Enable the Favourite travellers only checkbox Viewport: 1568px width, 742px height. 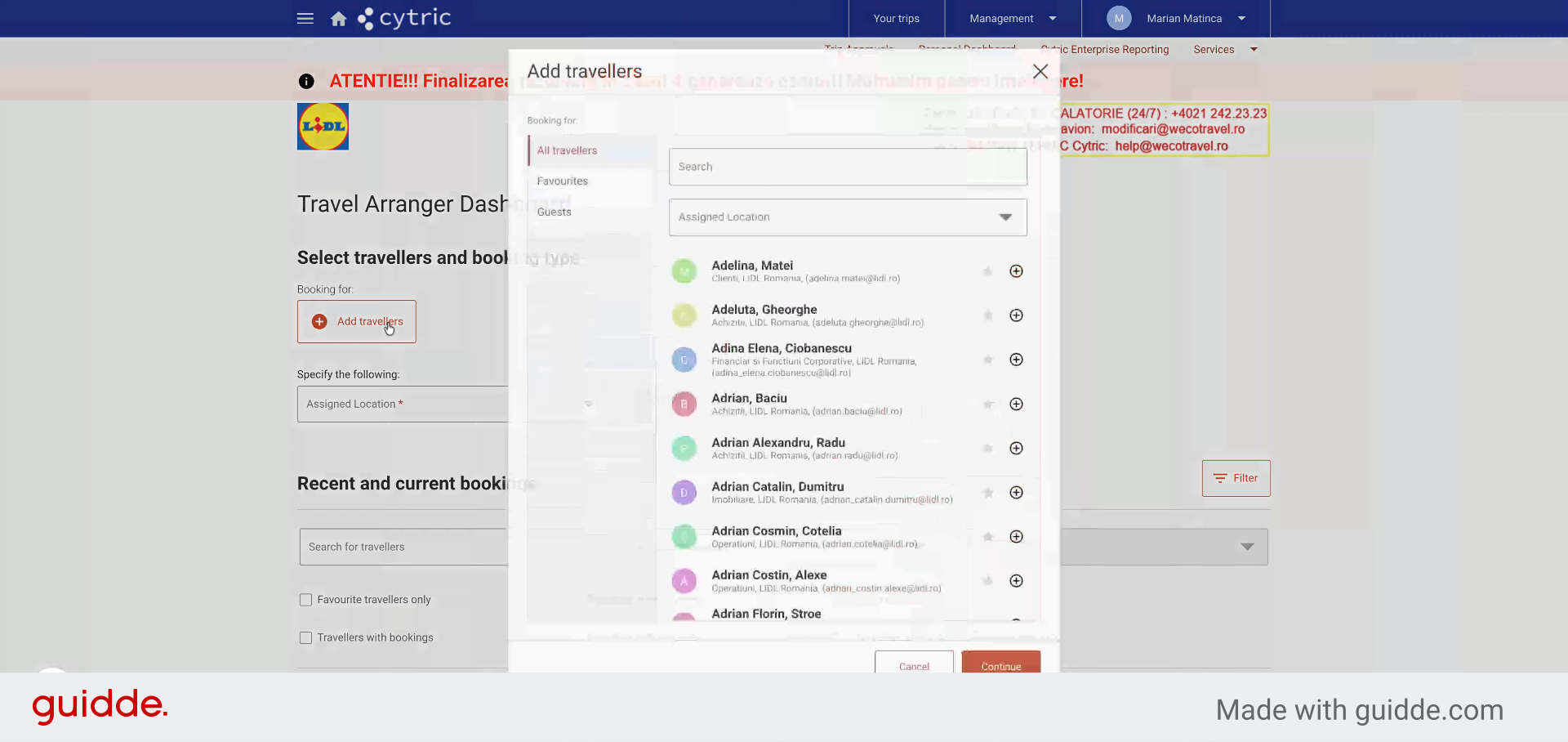[x=305, y=600]
